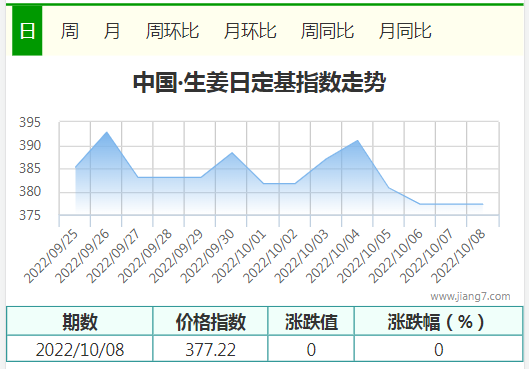The width and height of the screenshot is (529, 369).
Task: Click the 价格指数 column header
Action: pyautogui.click(x=211, y=321)
